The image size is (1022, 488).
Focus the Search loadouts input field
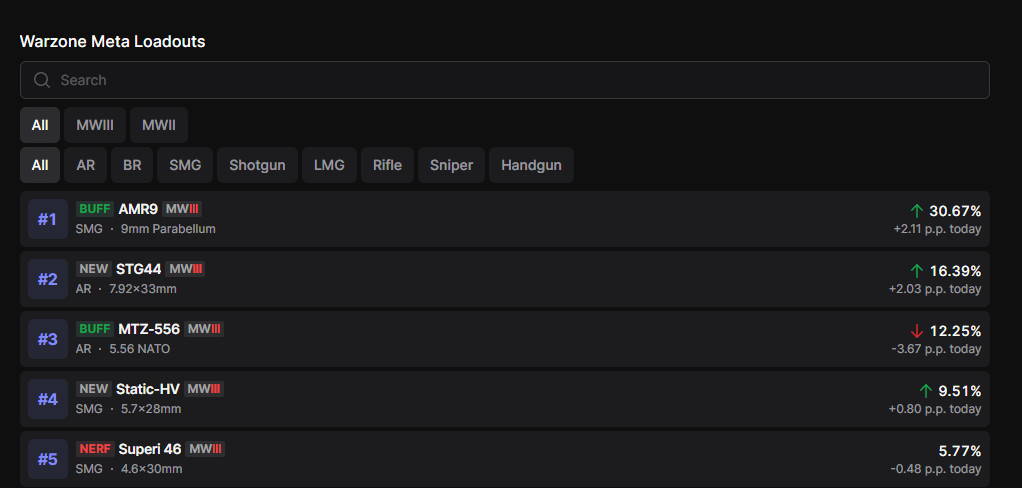tap(504, 80)
